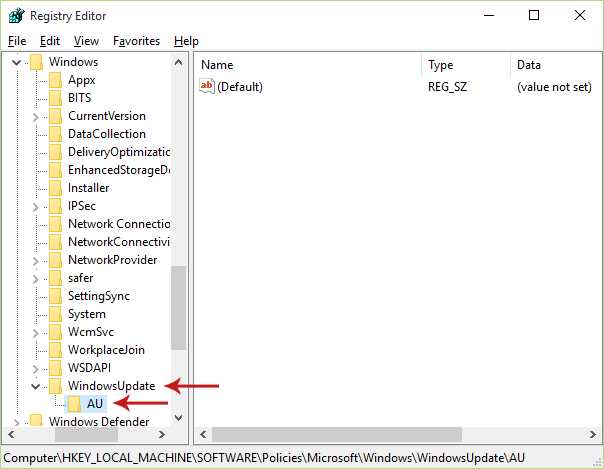The width and height of the screenshot is (604, 469).
Task: Collapse the WindowsUpdate key
Action: coord(35,386)
